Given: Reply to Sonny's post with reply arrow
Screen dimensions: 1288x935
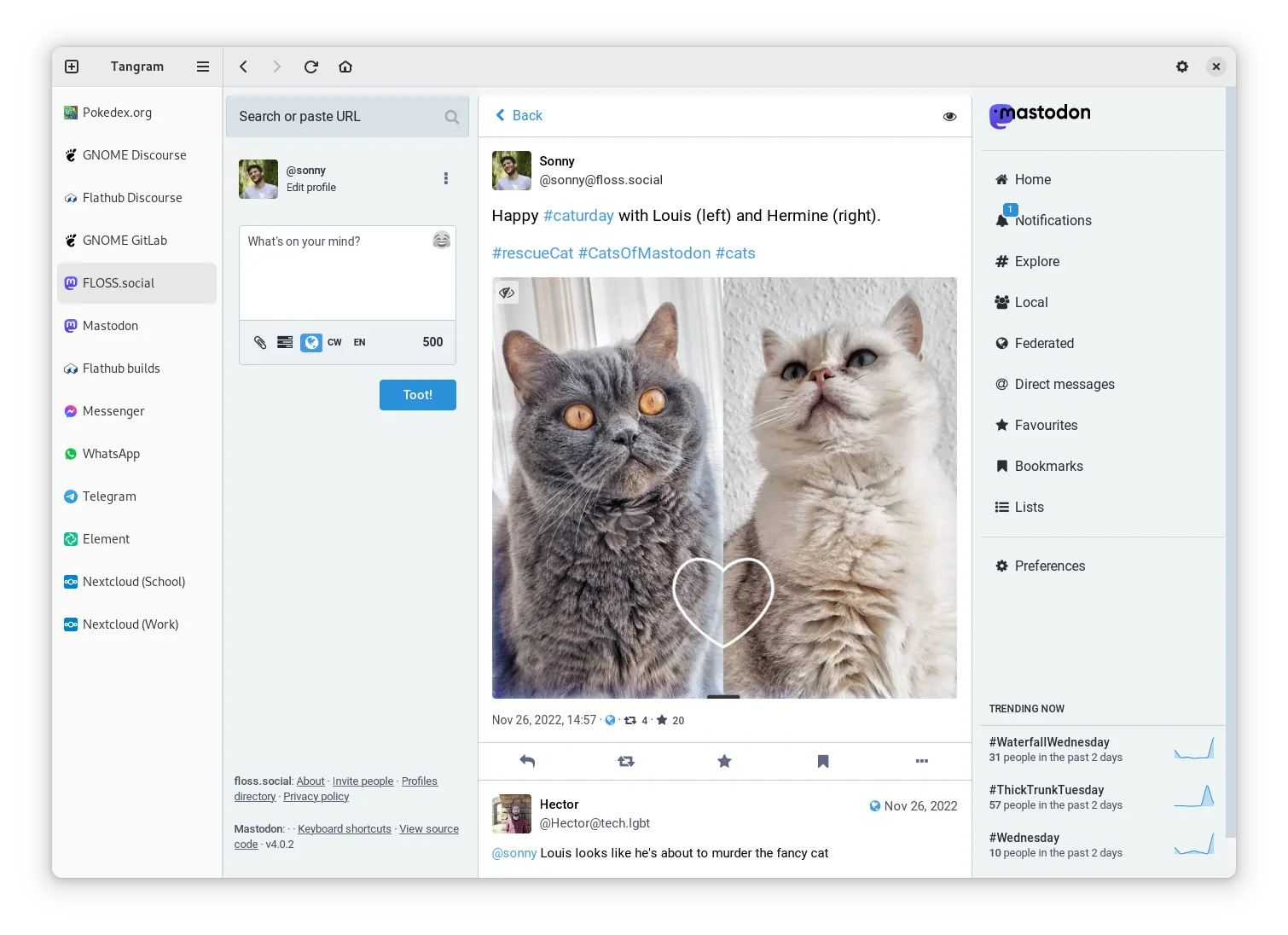Looking at the screenshot, I should tap(527, 761).
